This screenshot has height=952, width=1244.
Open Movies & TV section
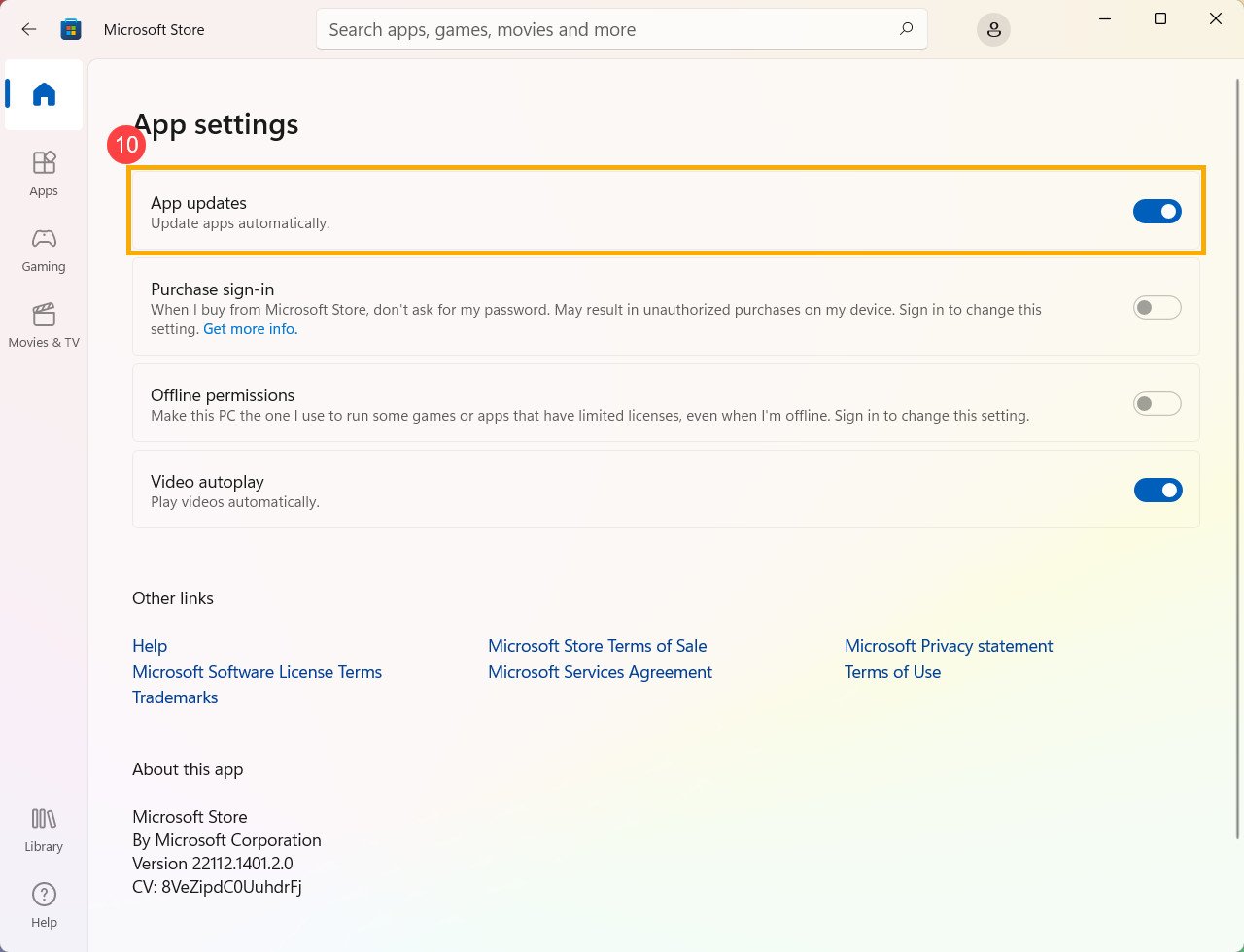pos(44,324)
